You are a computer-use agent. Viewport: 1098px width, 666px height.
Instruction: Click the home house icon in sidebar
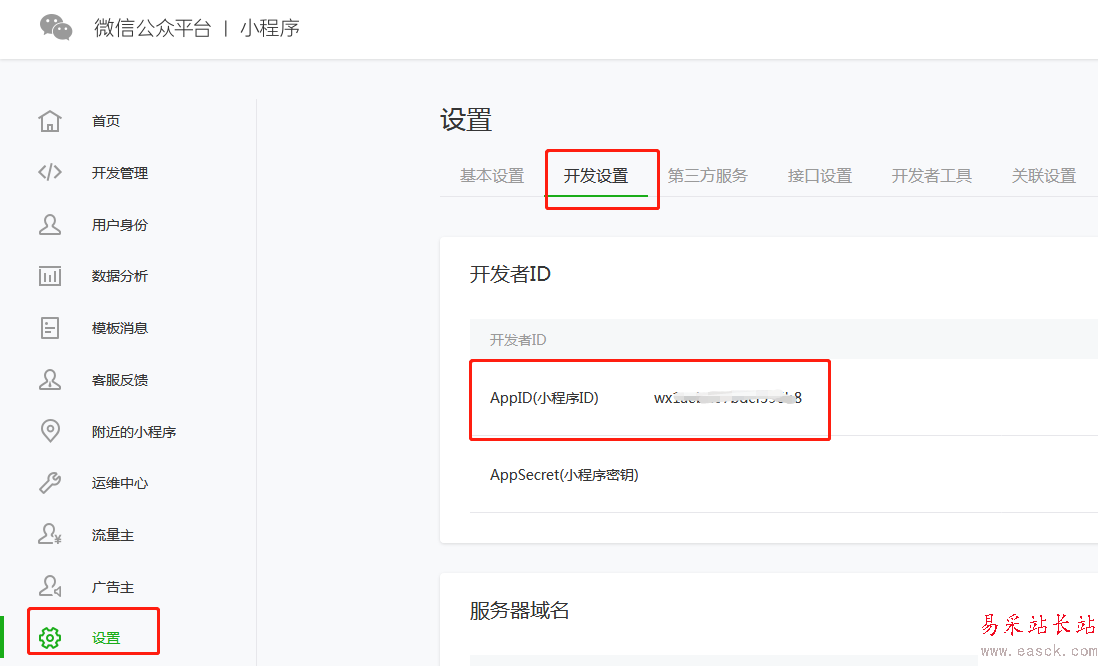point(50,120)
